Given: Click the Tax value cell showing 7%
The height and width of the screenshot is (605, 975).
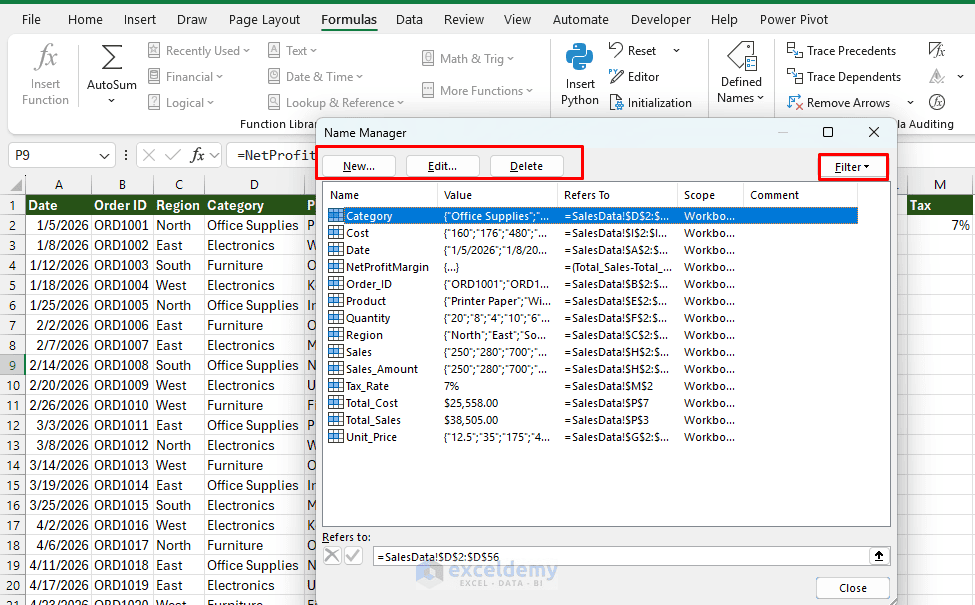Looking at the screenshot, I should (x=940, y=225).
